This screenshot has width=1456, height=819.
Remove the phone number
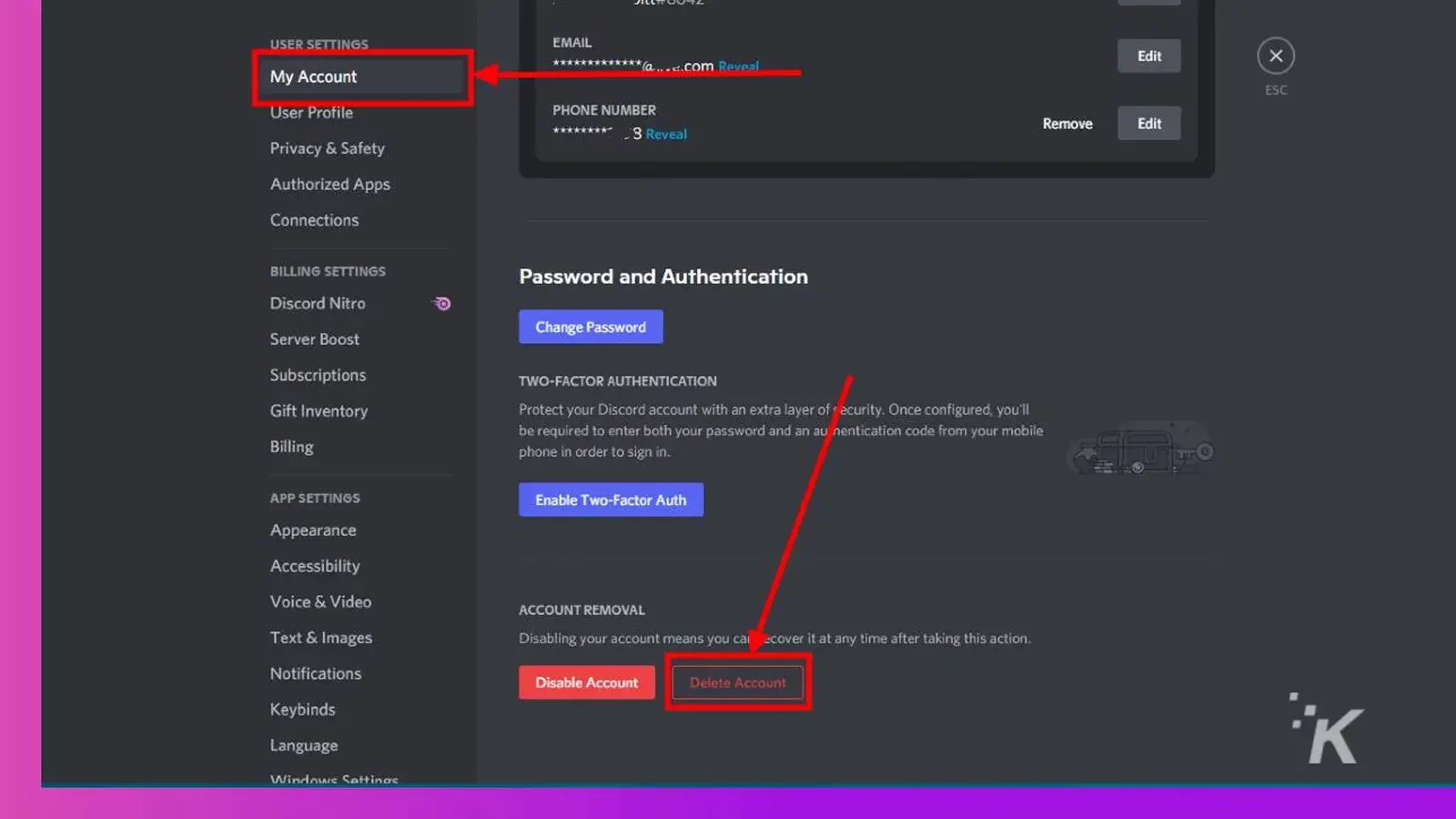[1067, 124]
